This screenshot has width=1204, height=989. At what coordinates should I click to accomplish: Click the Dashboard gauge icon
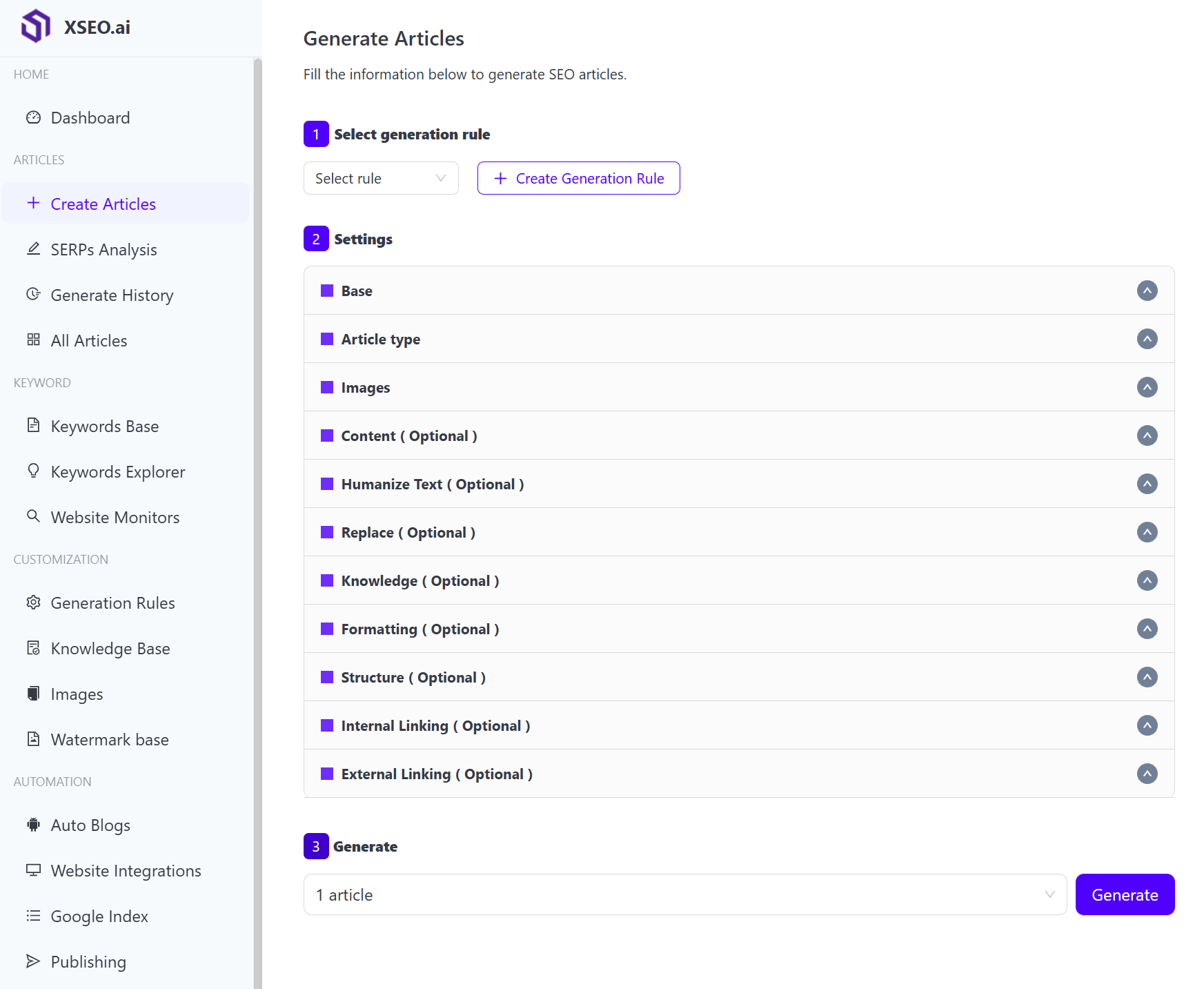tap(33, 117)
